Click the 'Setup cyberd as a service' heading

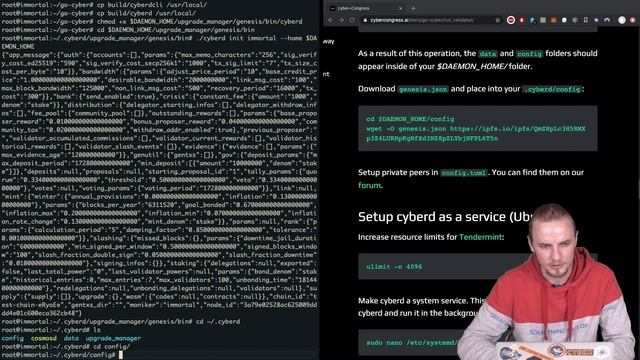click(x=445, y=217)
